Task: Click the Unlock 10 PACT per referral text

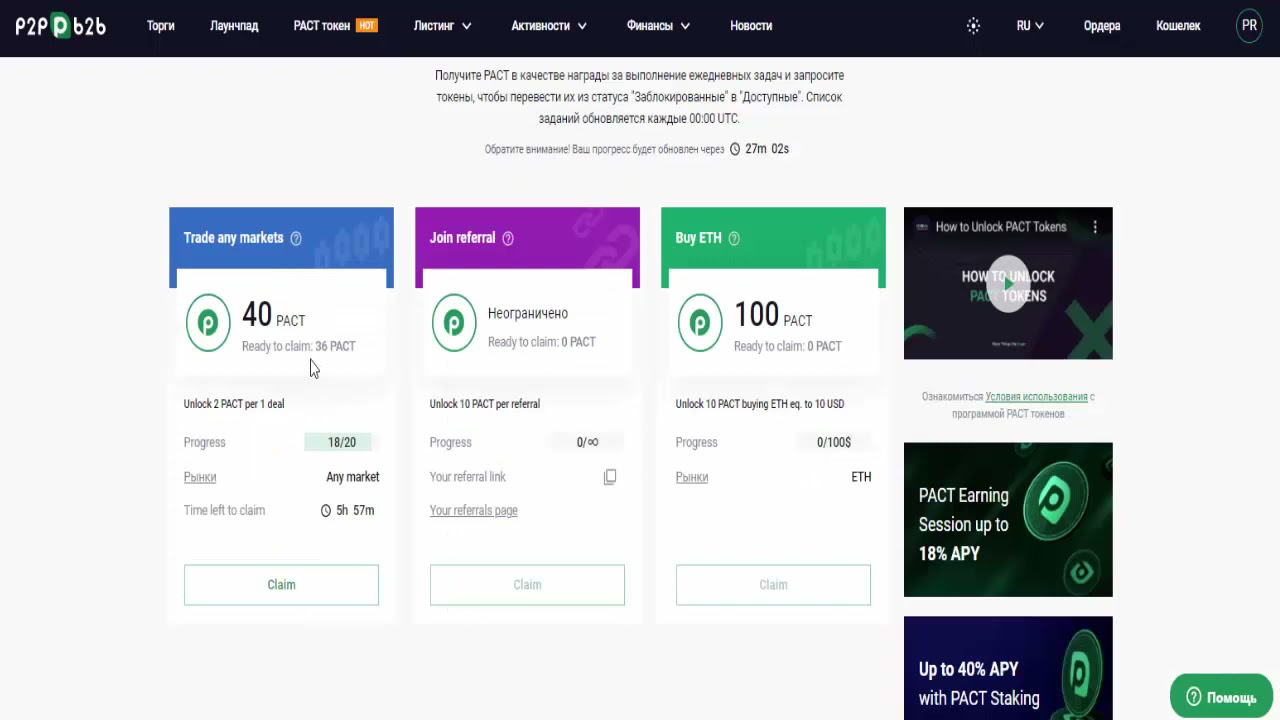Action: 485,404
